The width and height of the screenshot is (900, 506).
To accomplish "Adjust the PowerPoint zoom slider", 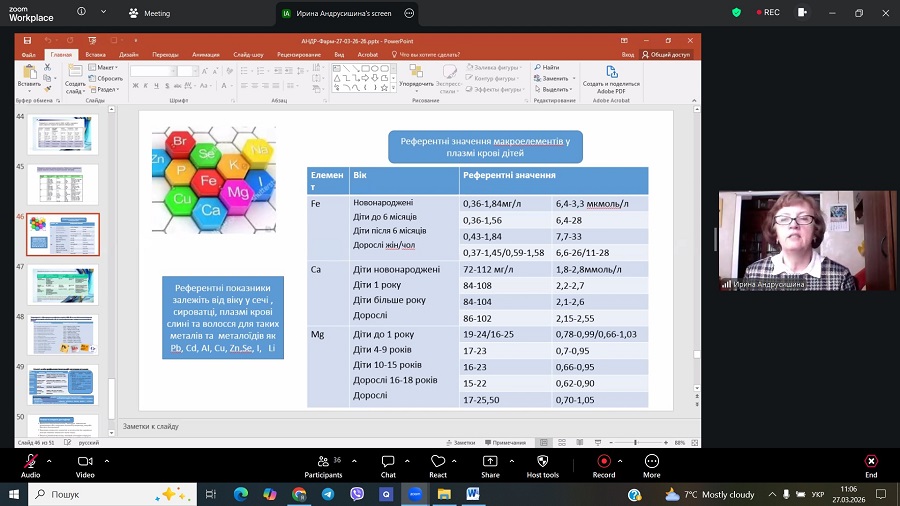I will coord(636,442).
